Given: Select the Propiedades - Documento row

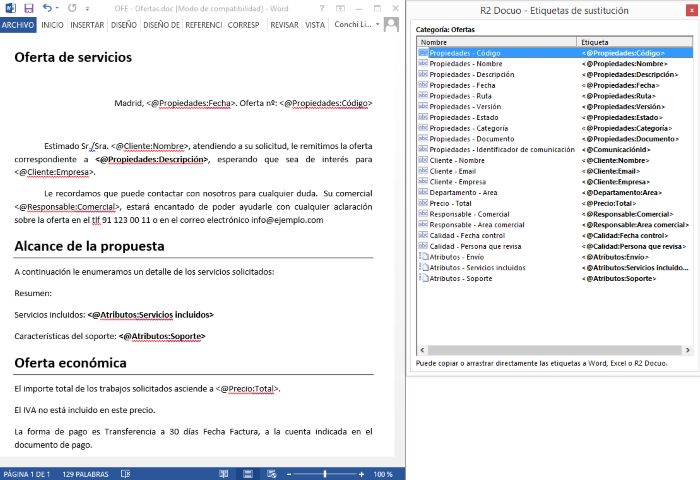Looking at the screenshot, I should click(x=555, y=139).
